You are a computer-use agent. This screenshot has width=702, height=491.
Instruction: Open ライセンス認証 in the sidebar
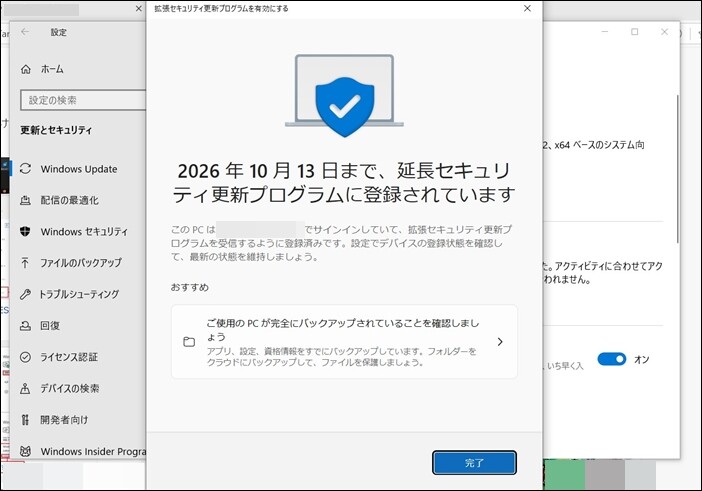coord(69,357)
